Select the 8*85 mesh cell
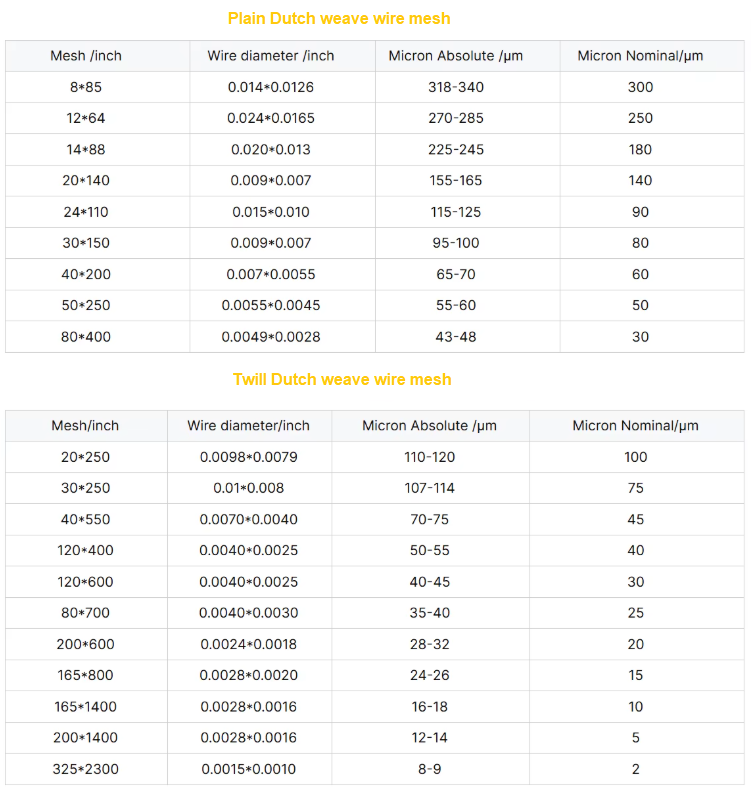 tap(86, 87)
